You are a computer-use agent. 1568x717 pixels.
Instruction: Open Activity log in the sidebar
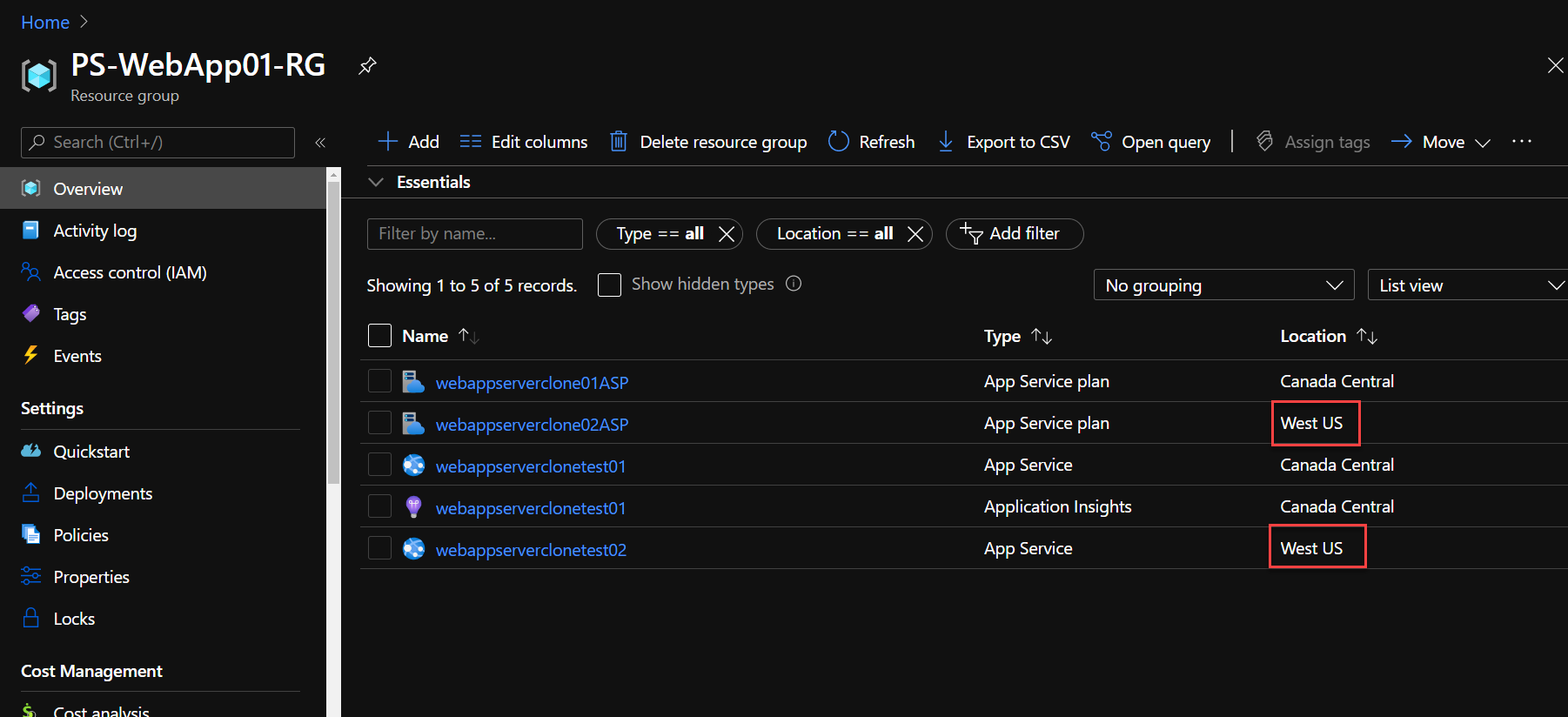(95, 231)
